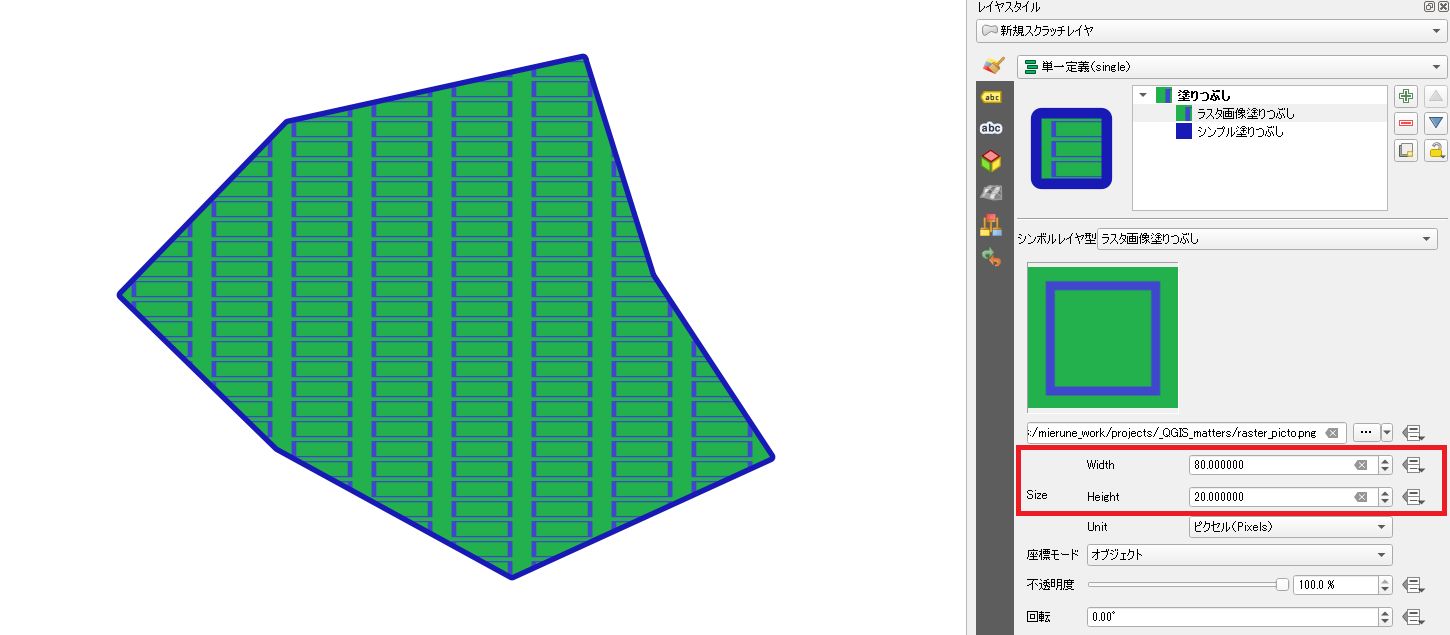Open data-defined override for 不透明度

pos(1412,585)
